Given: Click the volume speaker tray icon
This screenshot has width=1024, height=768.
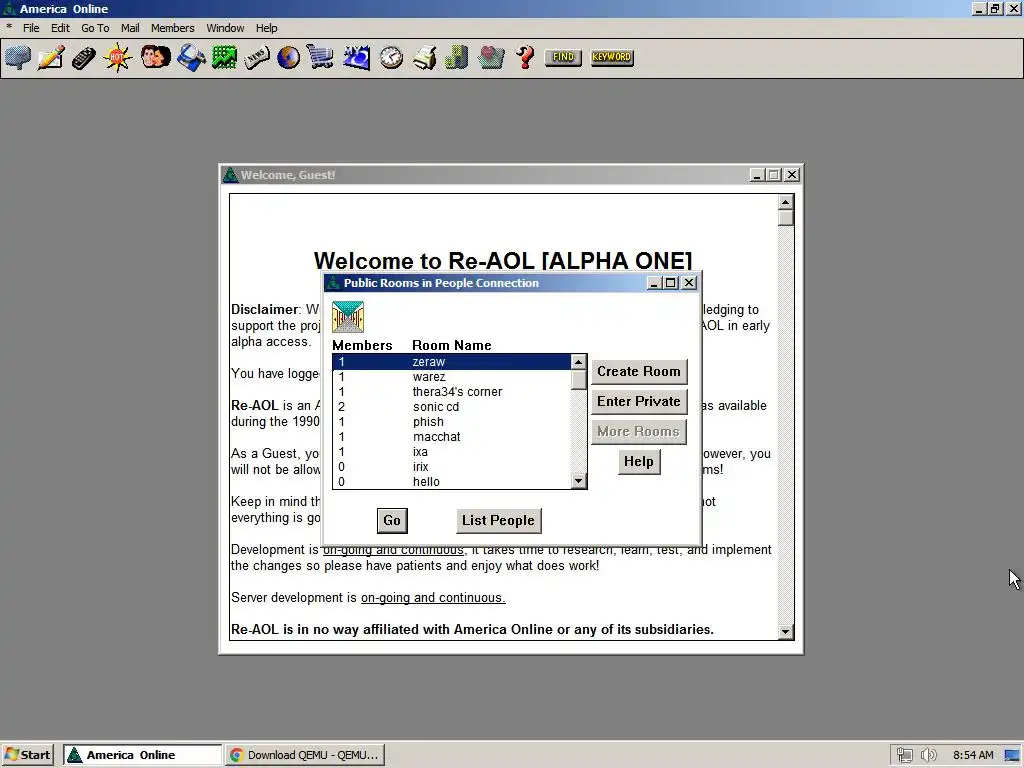Looking at the screenshot, I should coord(928,755).
